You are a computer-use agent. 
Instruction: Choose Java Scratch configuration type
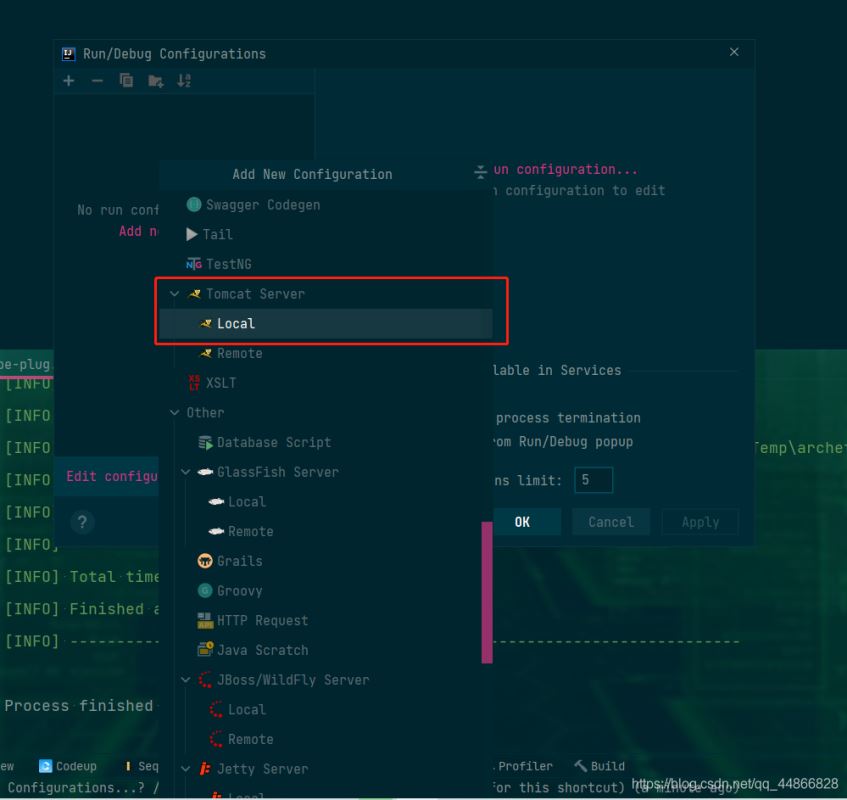(326, 650)
